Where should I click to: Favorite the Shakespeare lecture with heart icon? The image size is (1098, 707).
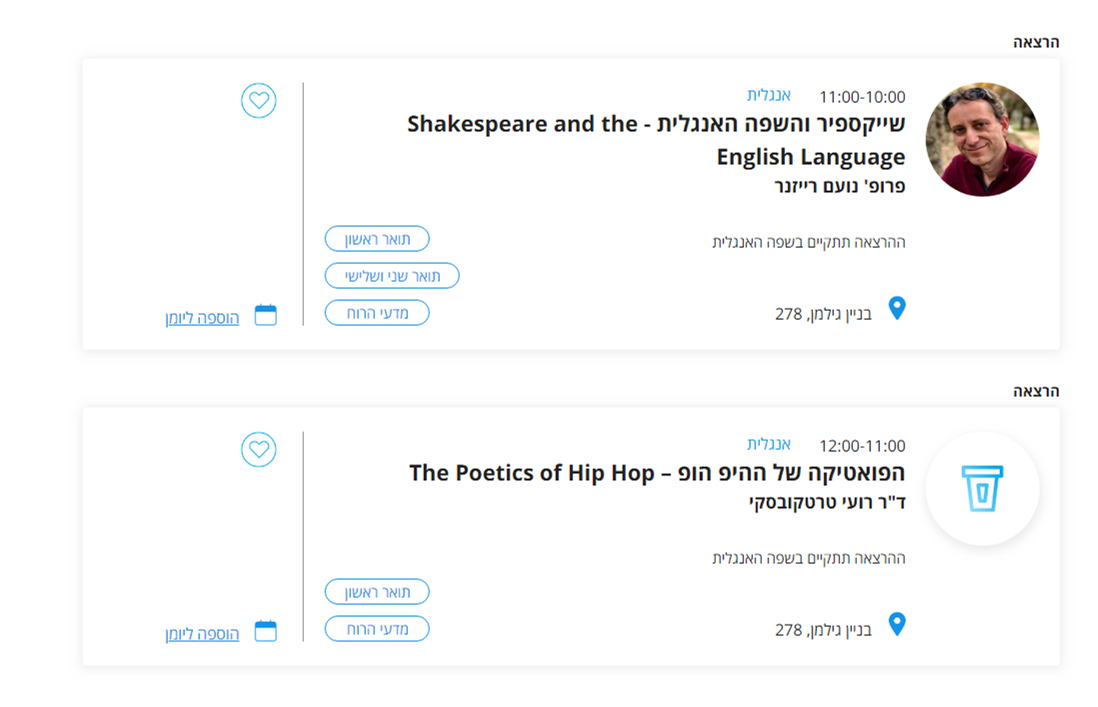(x=258, y=101)
